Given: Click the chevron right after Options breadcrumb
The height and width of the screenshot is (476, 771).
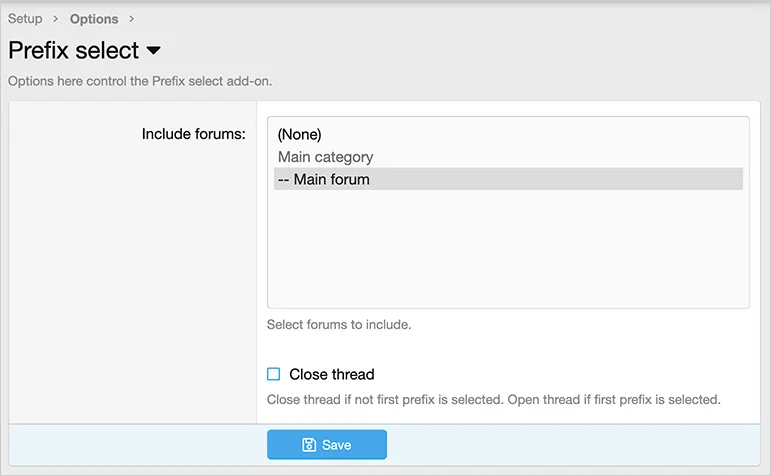Looking at the screenshot, I should tap(132, 19).
